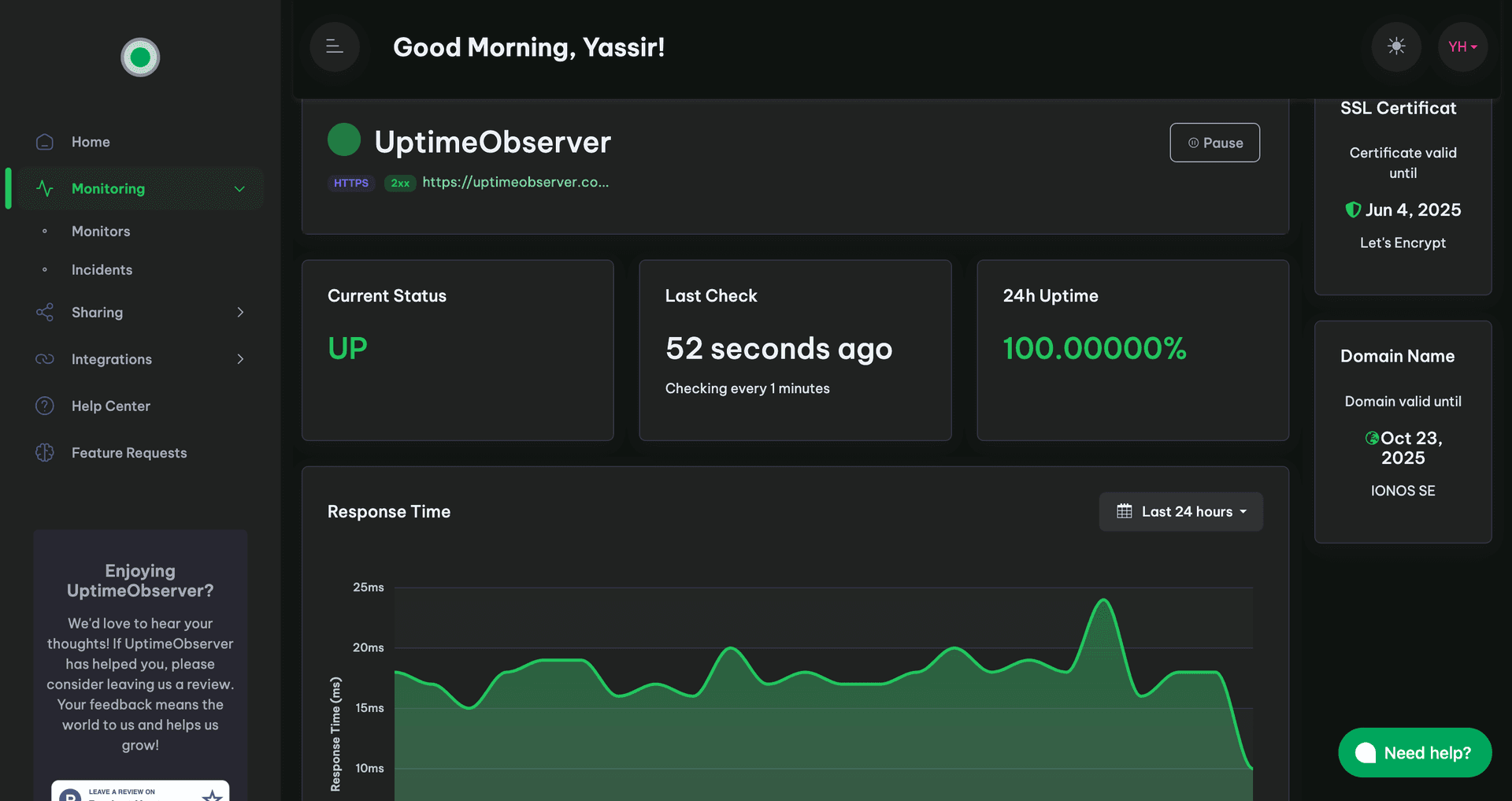Click the Integrations link icon
Image resolution: width=1512 pixels, height=801 pixels.
(x=45, y=359)
